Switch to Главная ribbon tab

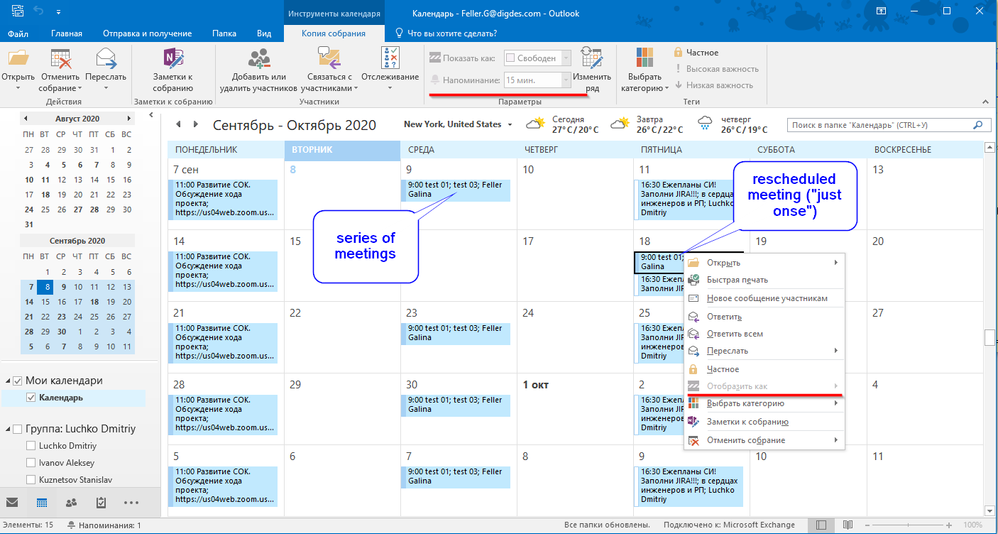click(x=67, y=33)
